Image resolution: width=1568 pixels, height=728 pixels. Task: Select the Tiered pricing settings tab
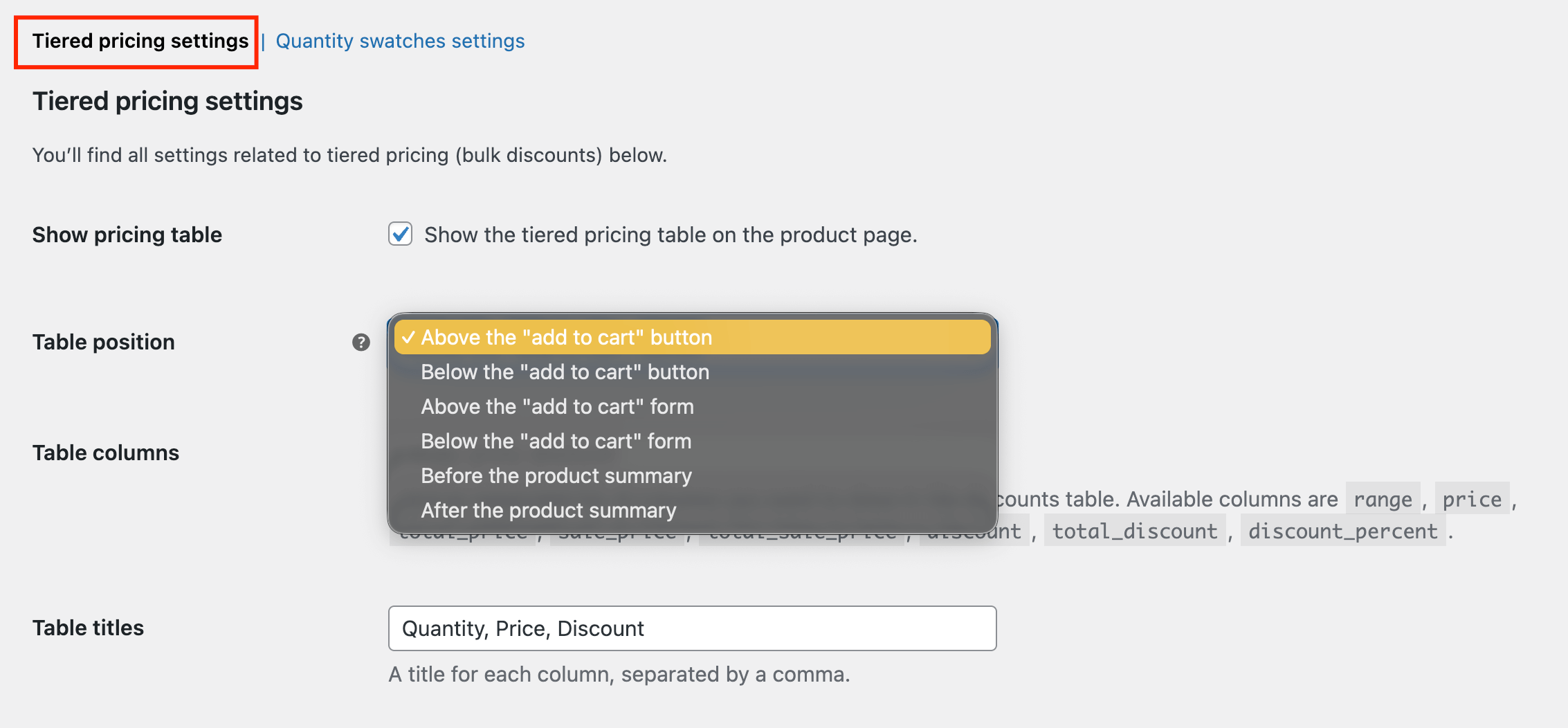pos(140,41)
